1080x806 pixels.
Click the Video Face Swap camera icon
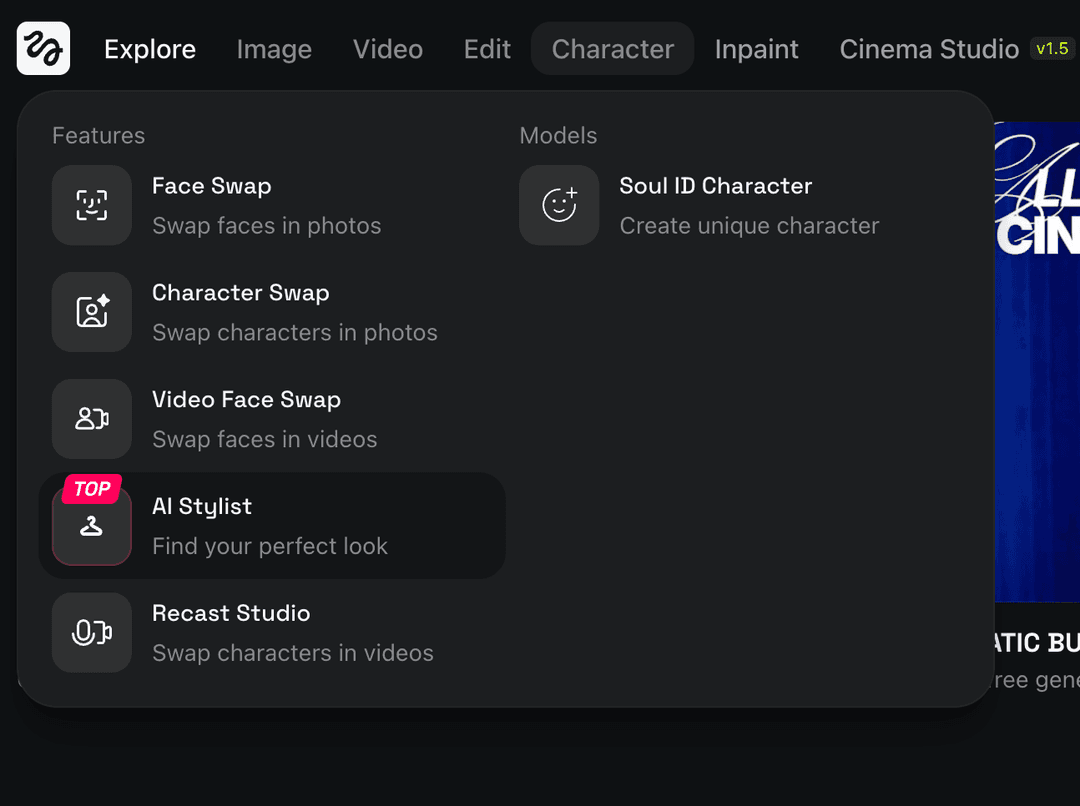coord(91,419)
